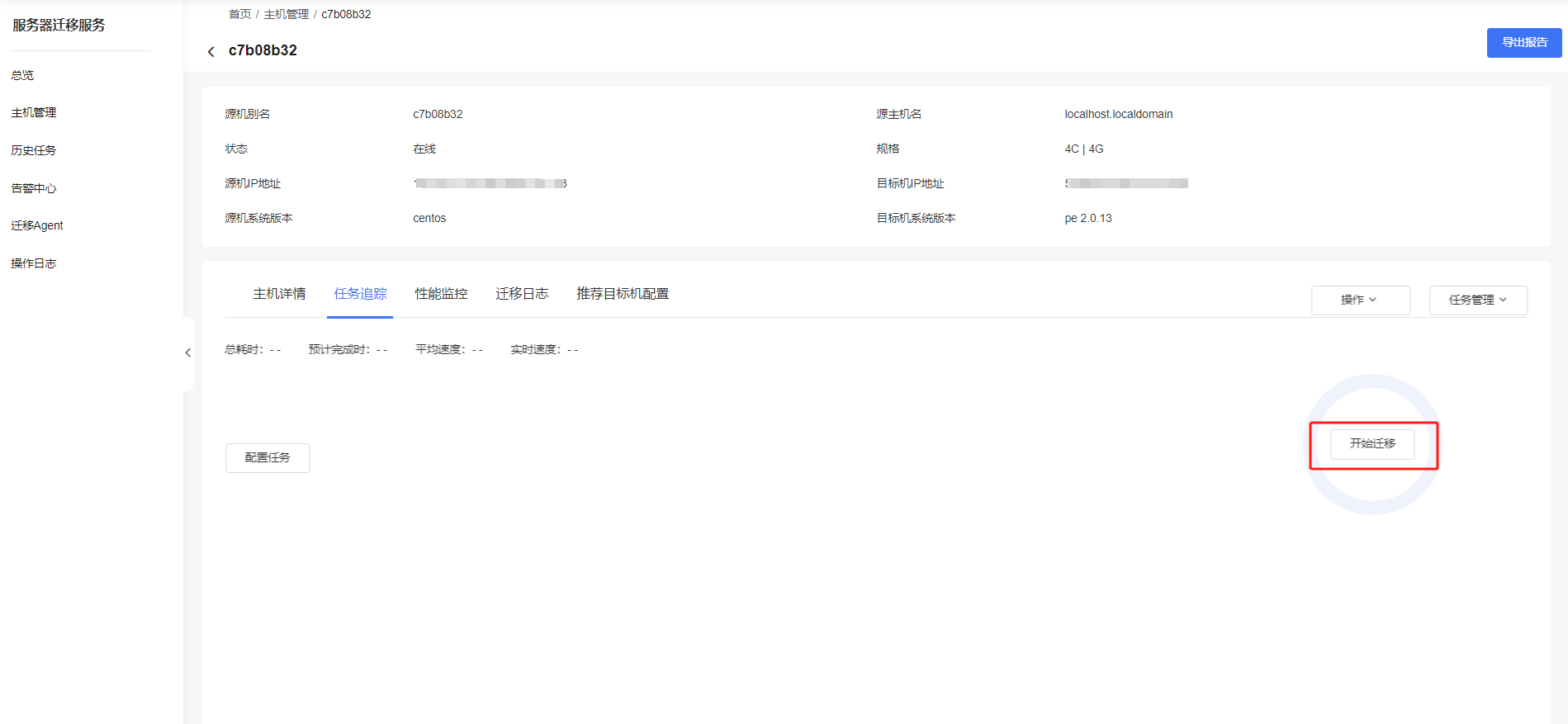Open the 迁移日志 tab
The height and width of the screenshot is (724, 1568).
tap(522, 294)
